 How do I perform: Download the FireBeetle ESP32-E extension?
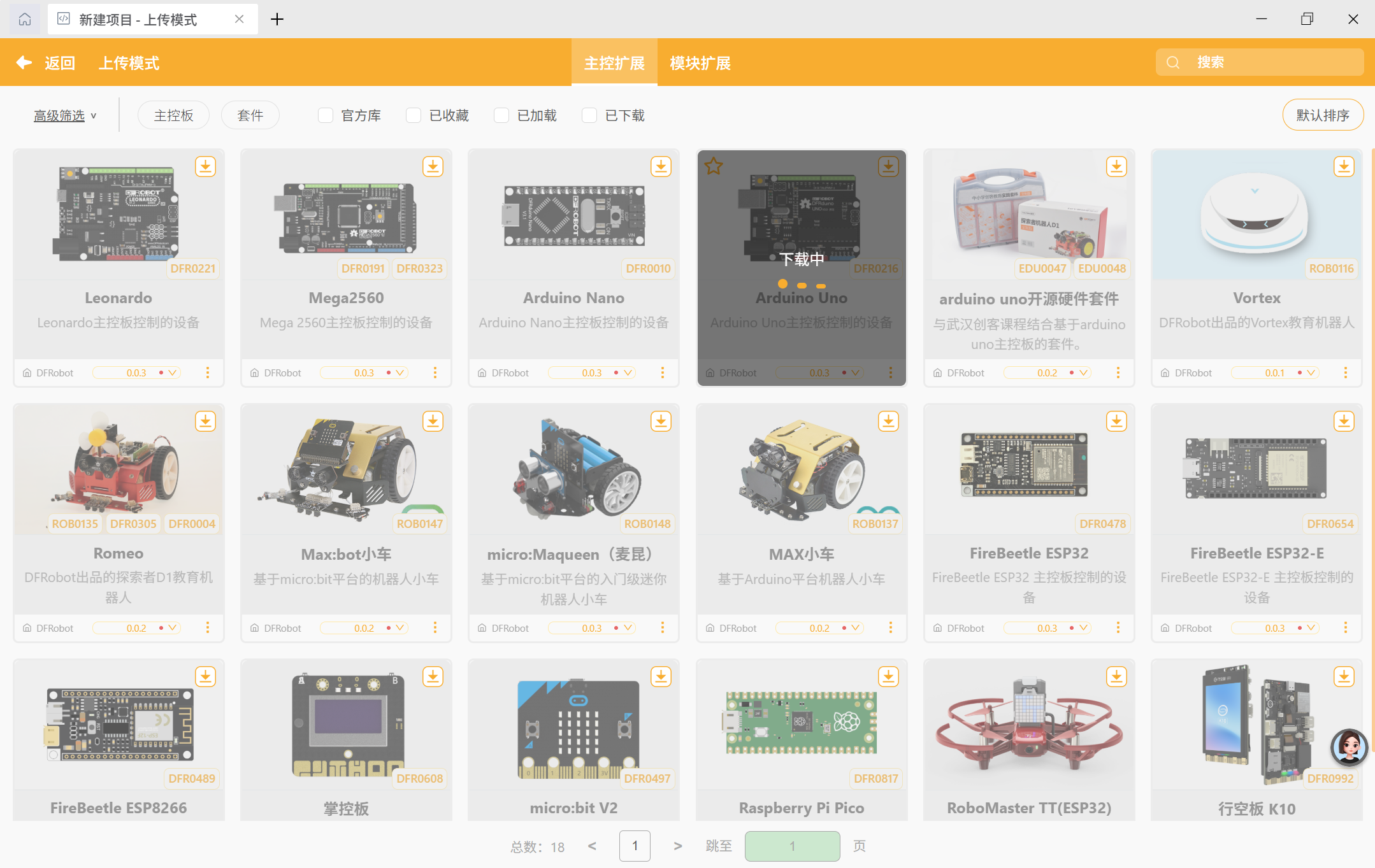tap(1344, 422)
